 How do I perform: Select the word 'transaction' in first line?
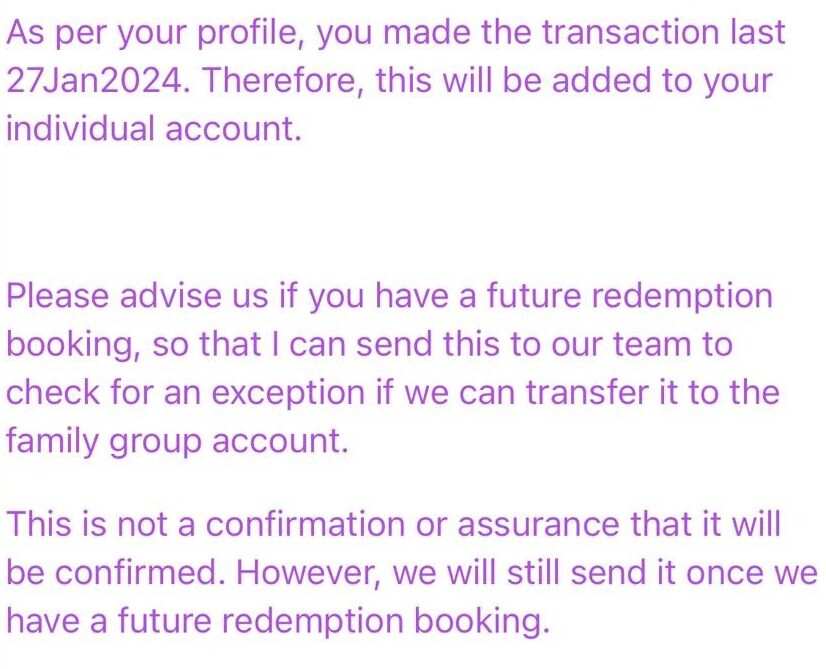(x=631, y=33)
